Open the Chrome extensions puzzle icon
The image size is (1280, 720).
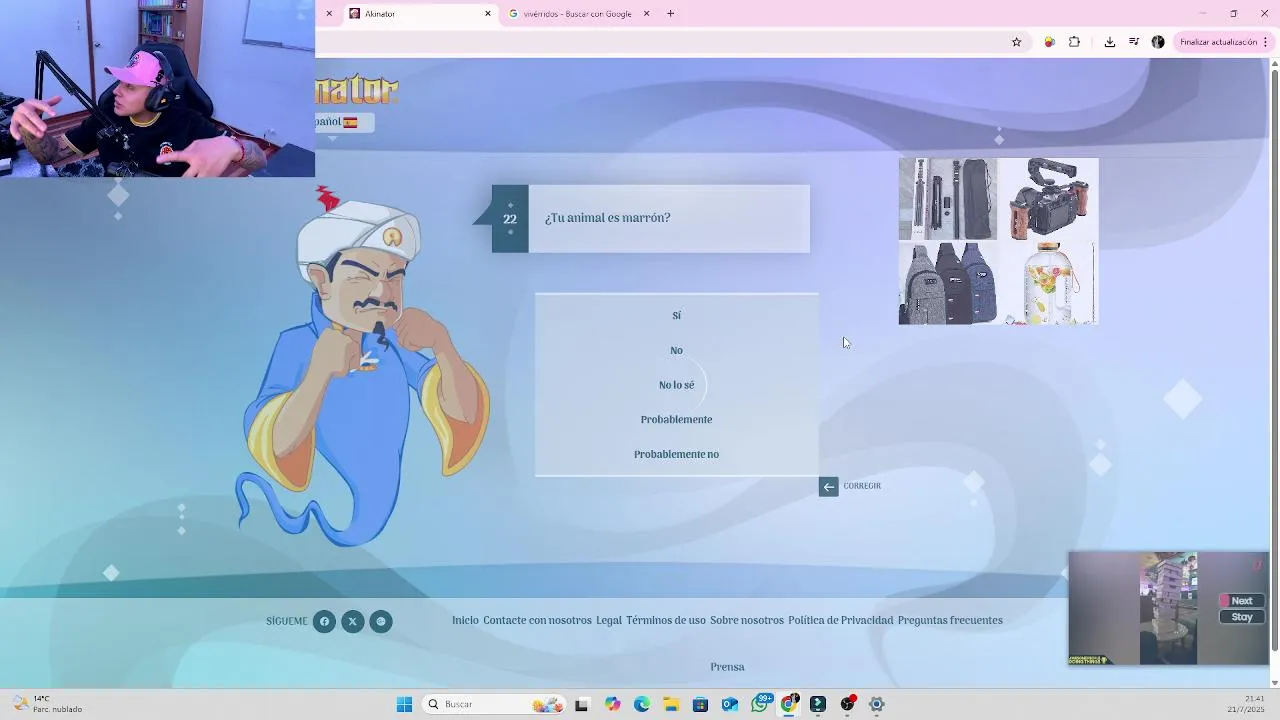point(1074,42)
